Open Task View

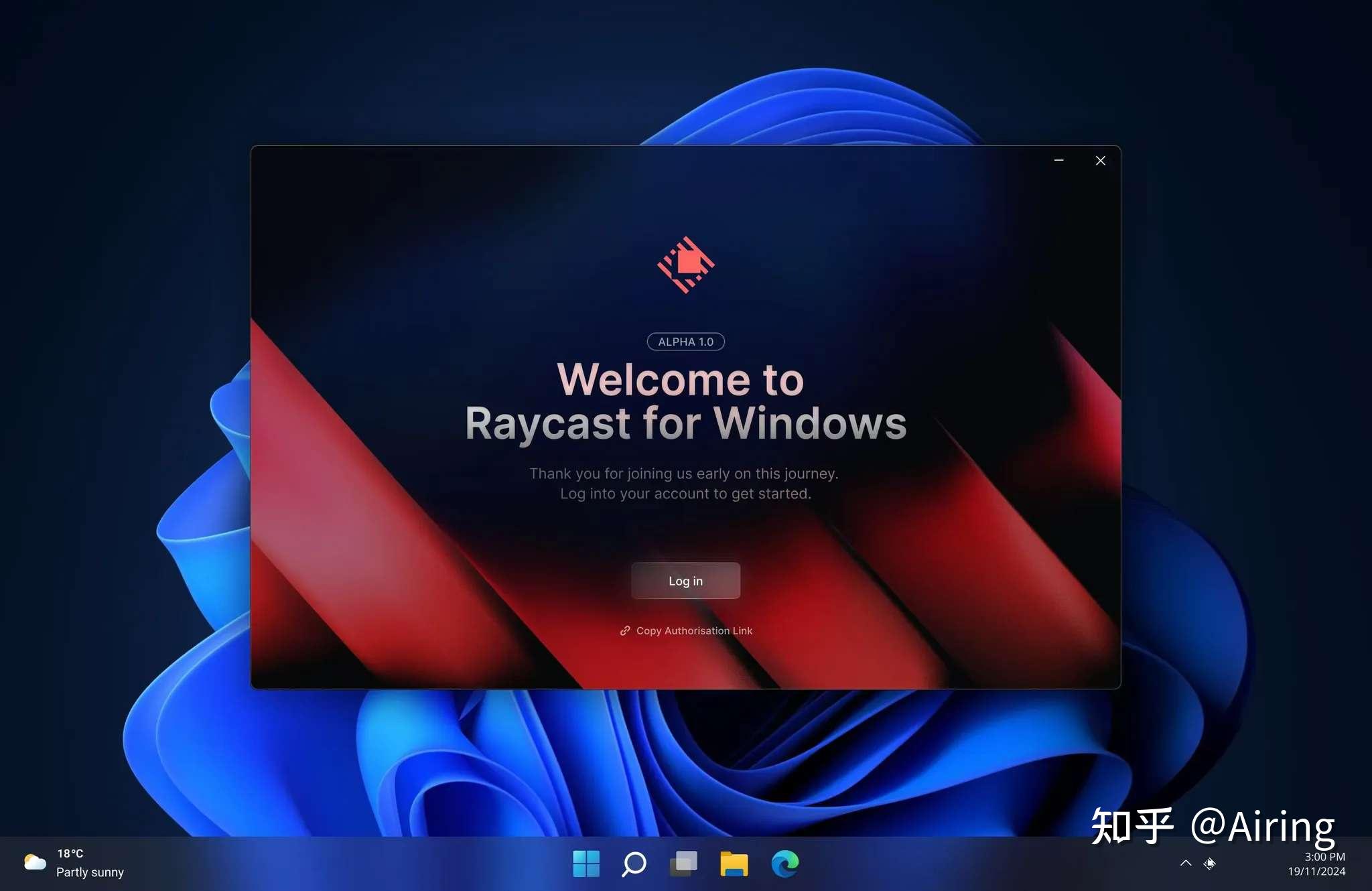(x=683, y=864)
